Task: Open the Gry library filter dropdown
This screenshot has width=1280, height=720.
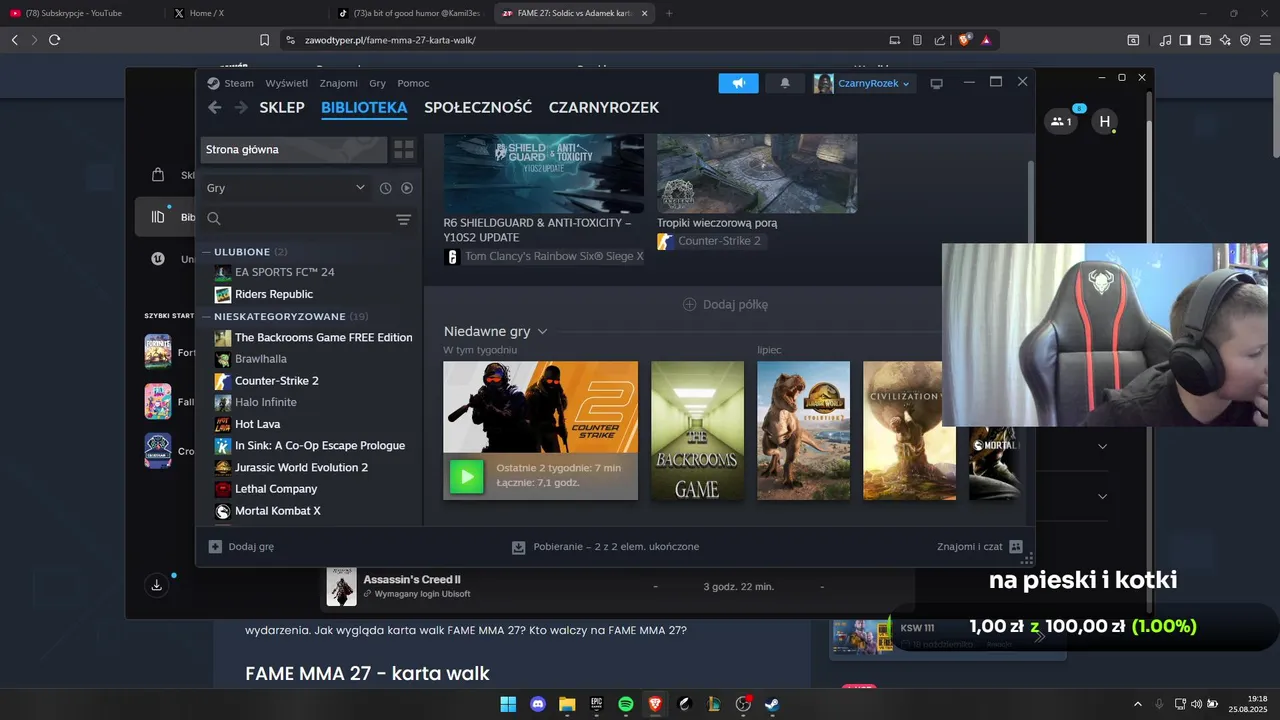Action: pos(286,188)
